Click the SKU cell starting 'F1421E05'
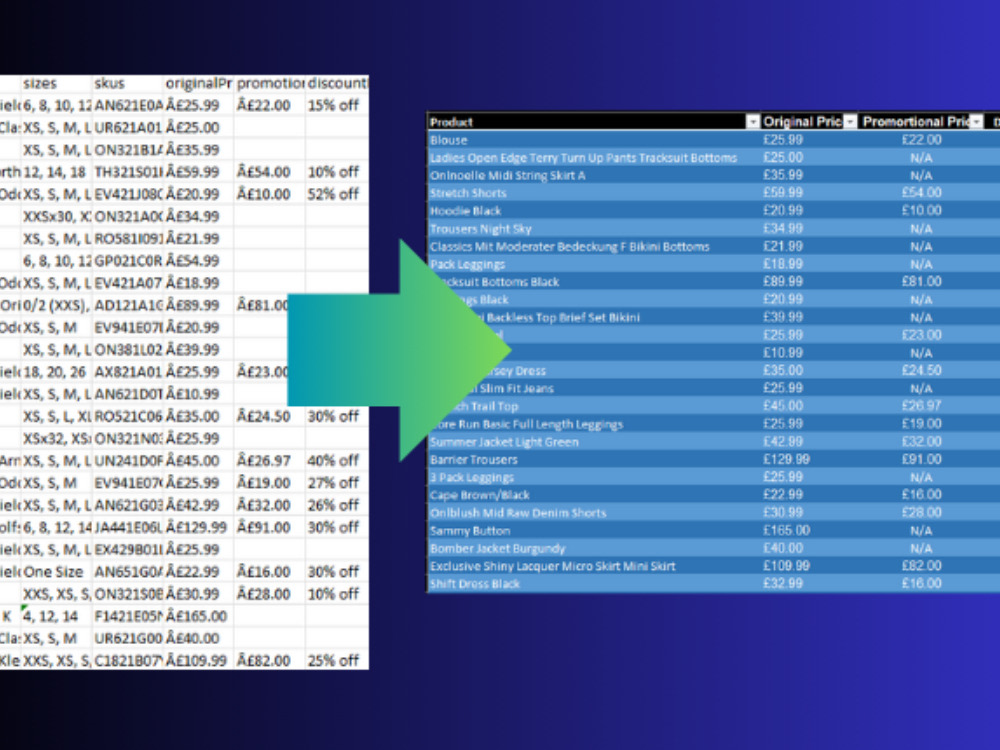Viewport: 1000px width, 750px height. (128, 616)
